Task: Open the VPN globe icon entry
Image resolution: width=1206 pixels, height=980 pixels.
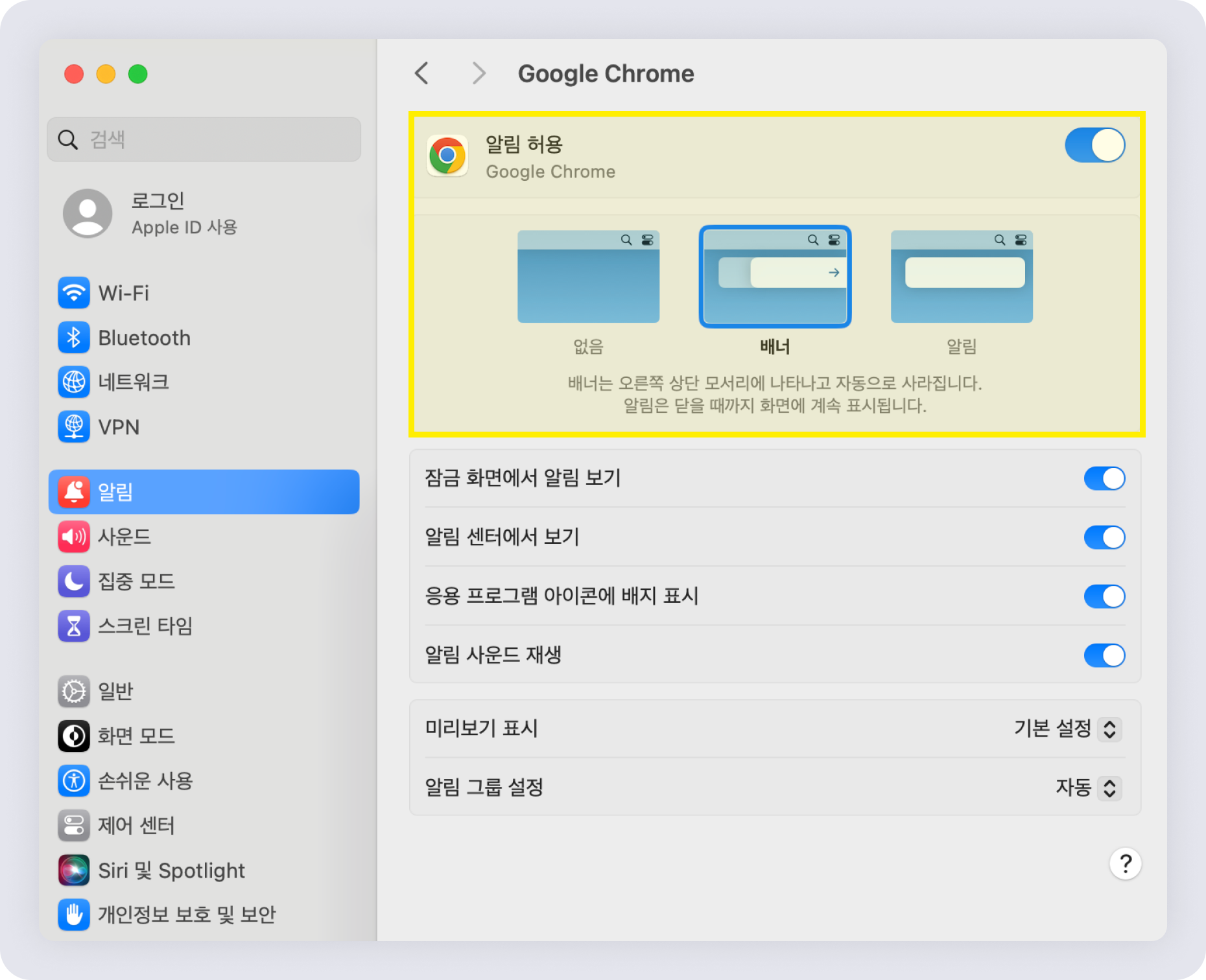Action: point(74,427)
